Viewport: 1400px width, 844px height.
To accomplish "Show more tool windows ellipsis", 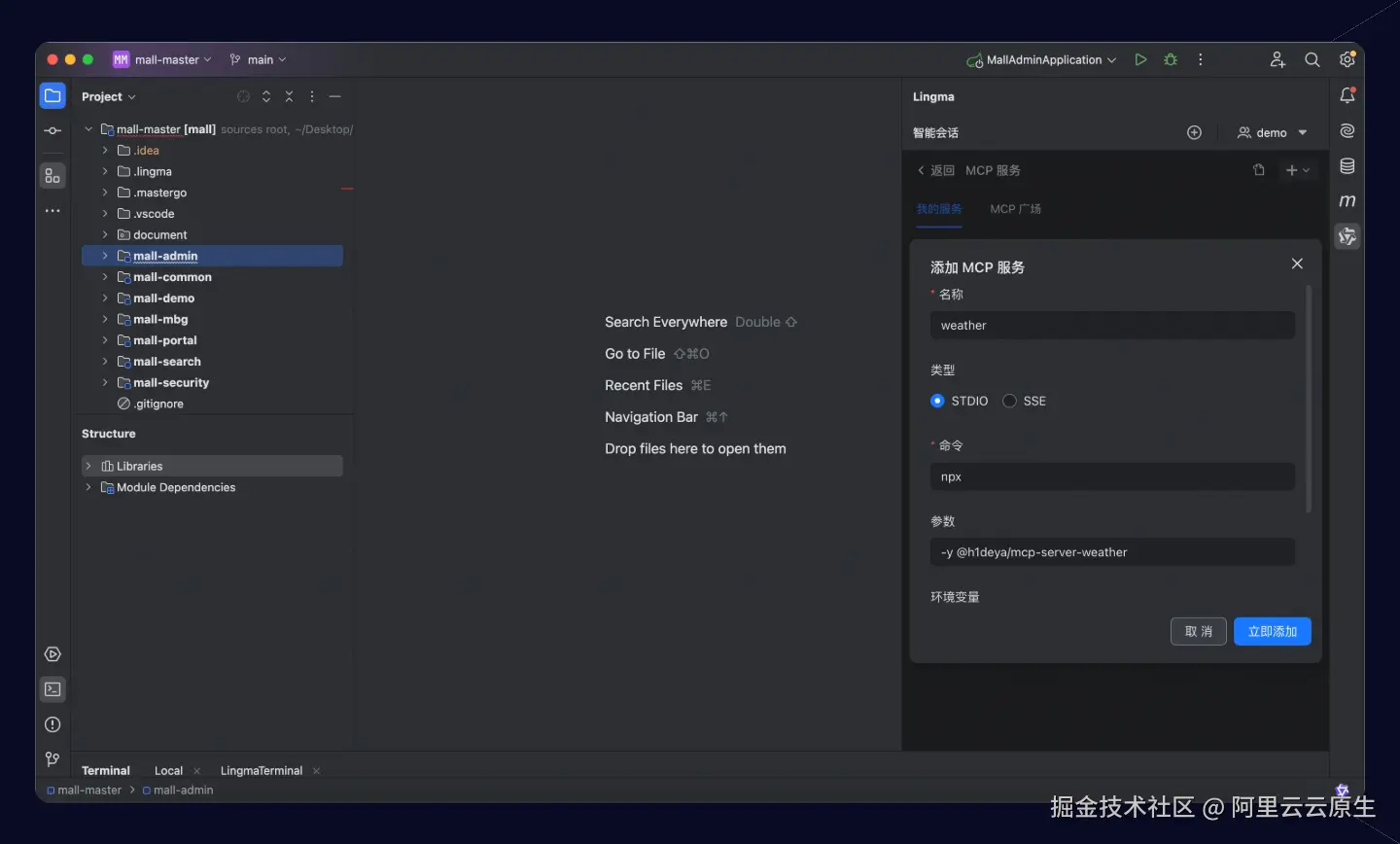I will pyautogui.click(x=52, y=210).
